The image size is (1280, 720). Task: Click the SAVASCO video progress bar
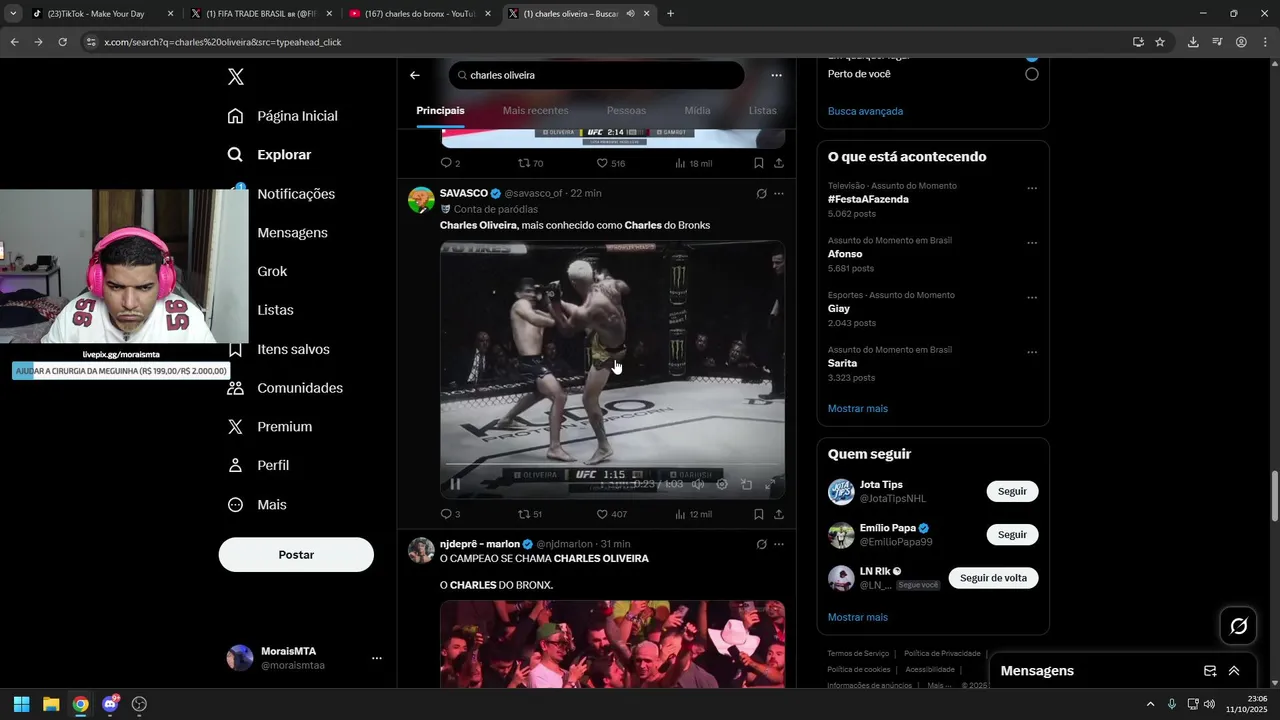click(612, 465)
